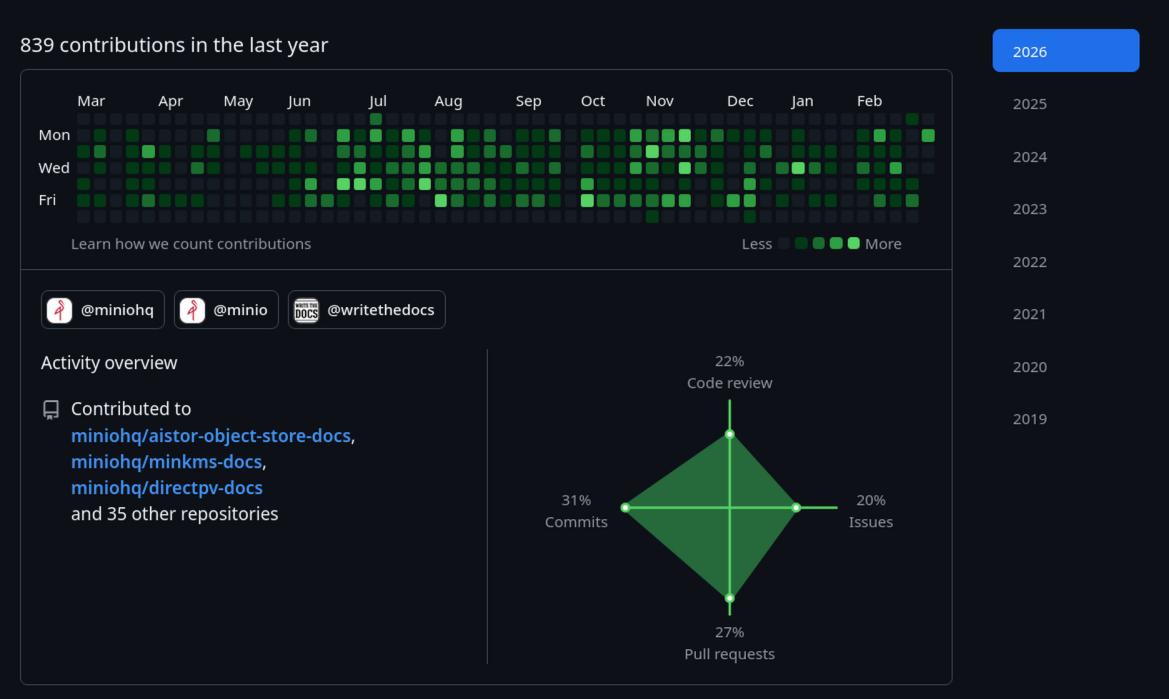Select the MinIO flamingo icon on @miniohq badge
This screenshot has width=1169, height=699.
pos(58,309)
